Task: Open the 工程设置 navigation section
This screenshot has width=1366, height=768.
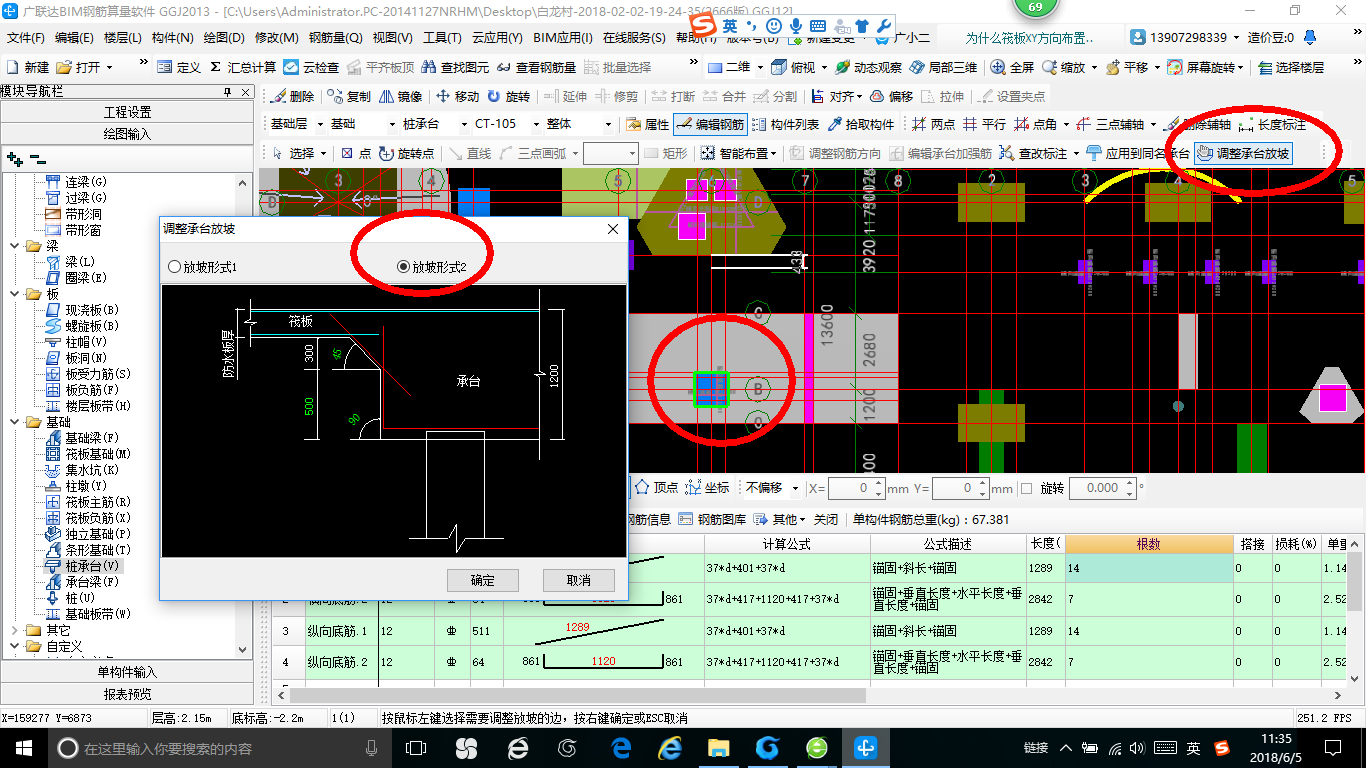Action: pyautogui.click(x=127, y=112)
